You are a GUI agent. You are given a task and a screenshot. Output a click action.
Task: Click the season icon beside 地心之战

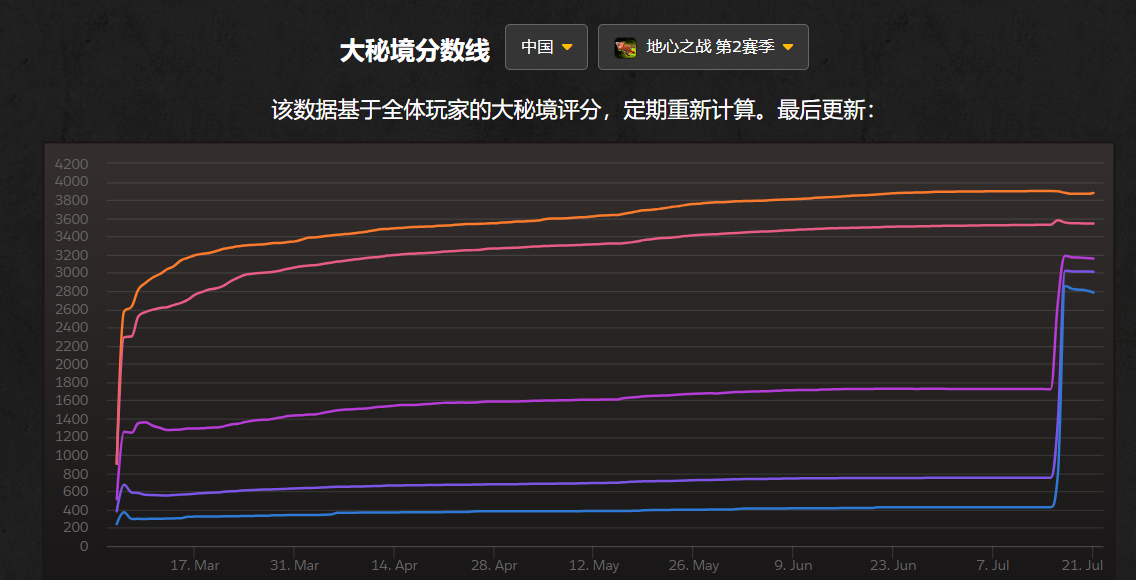(625, 48)
